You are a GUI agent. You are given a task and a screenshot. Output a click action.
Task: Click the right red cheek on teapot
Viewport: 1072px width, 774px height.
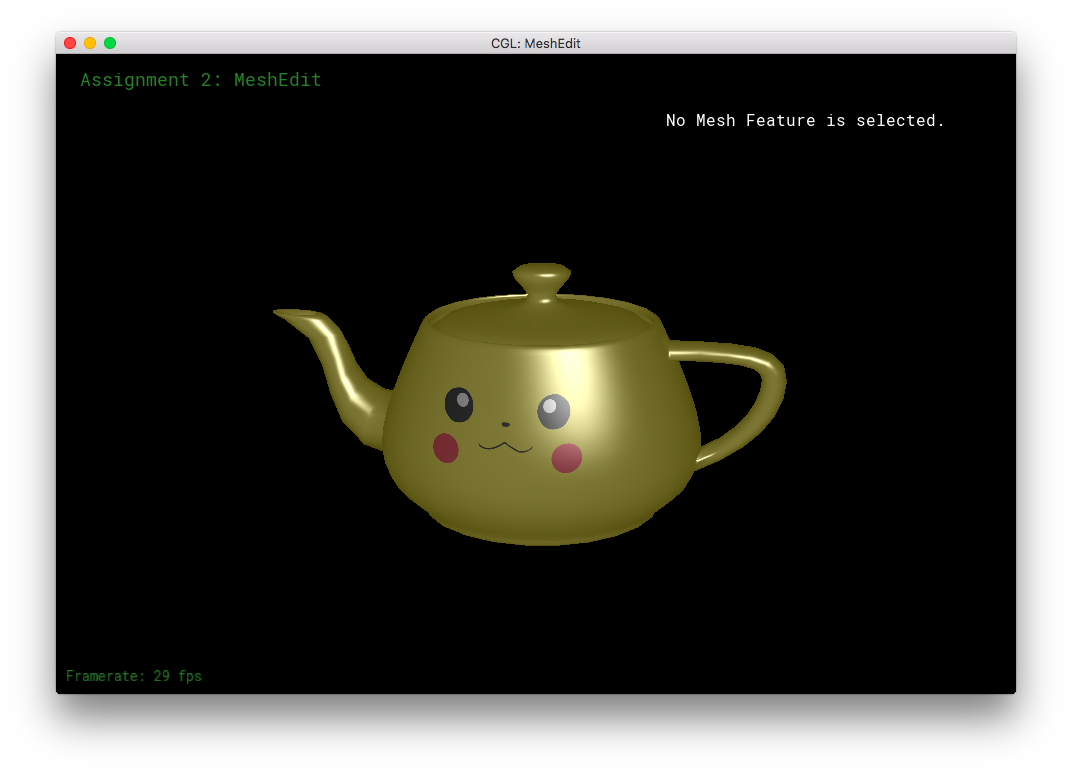567,458
